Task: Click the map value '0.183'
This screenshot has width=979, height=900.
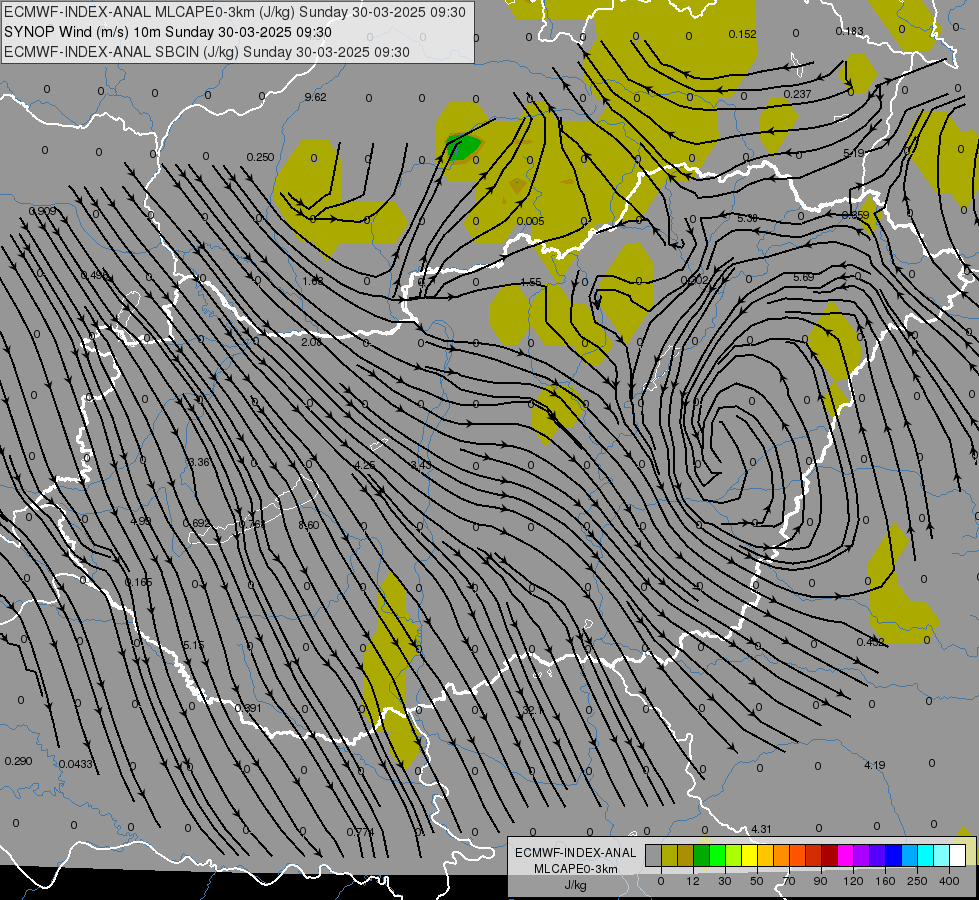Action: point(849,31)
